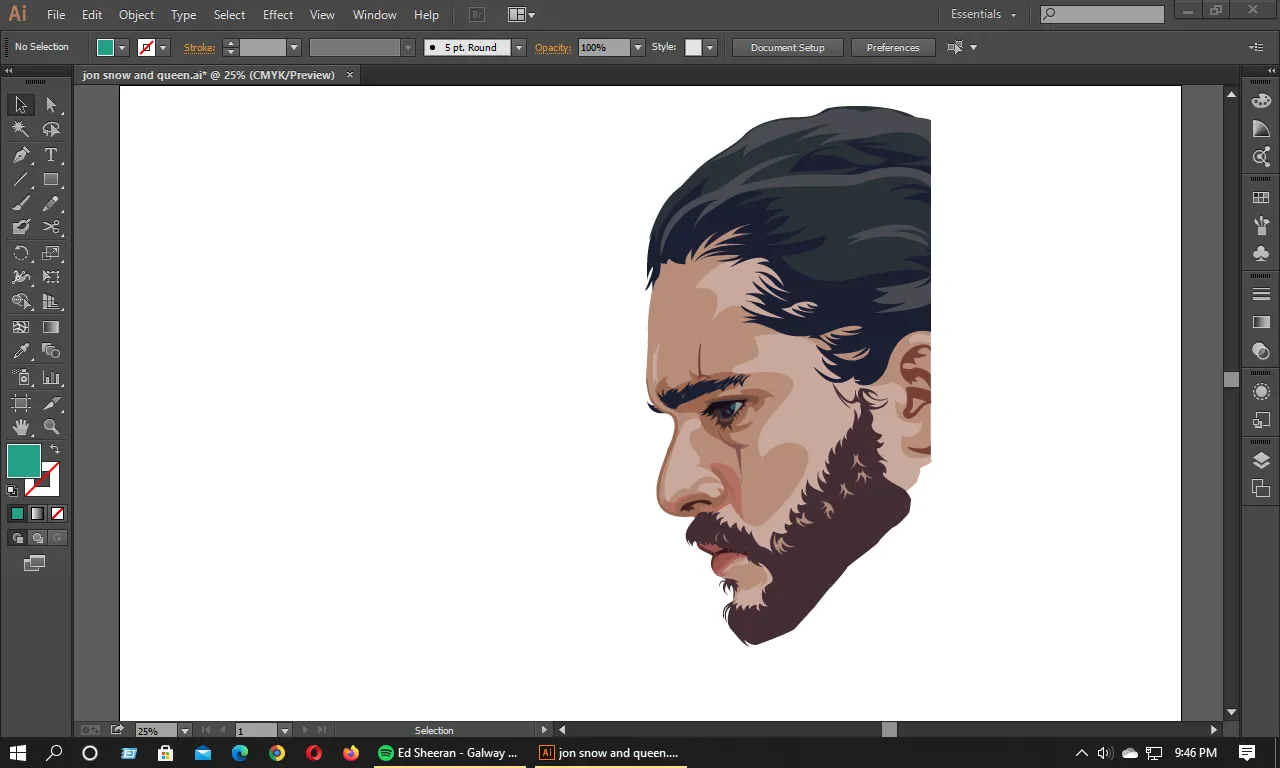Select the Symbol Sprayer tool
This screenshot has width=1280, height=768.
(20, 378)
